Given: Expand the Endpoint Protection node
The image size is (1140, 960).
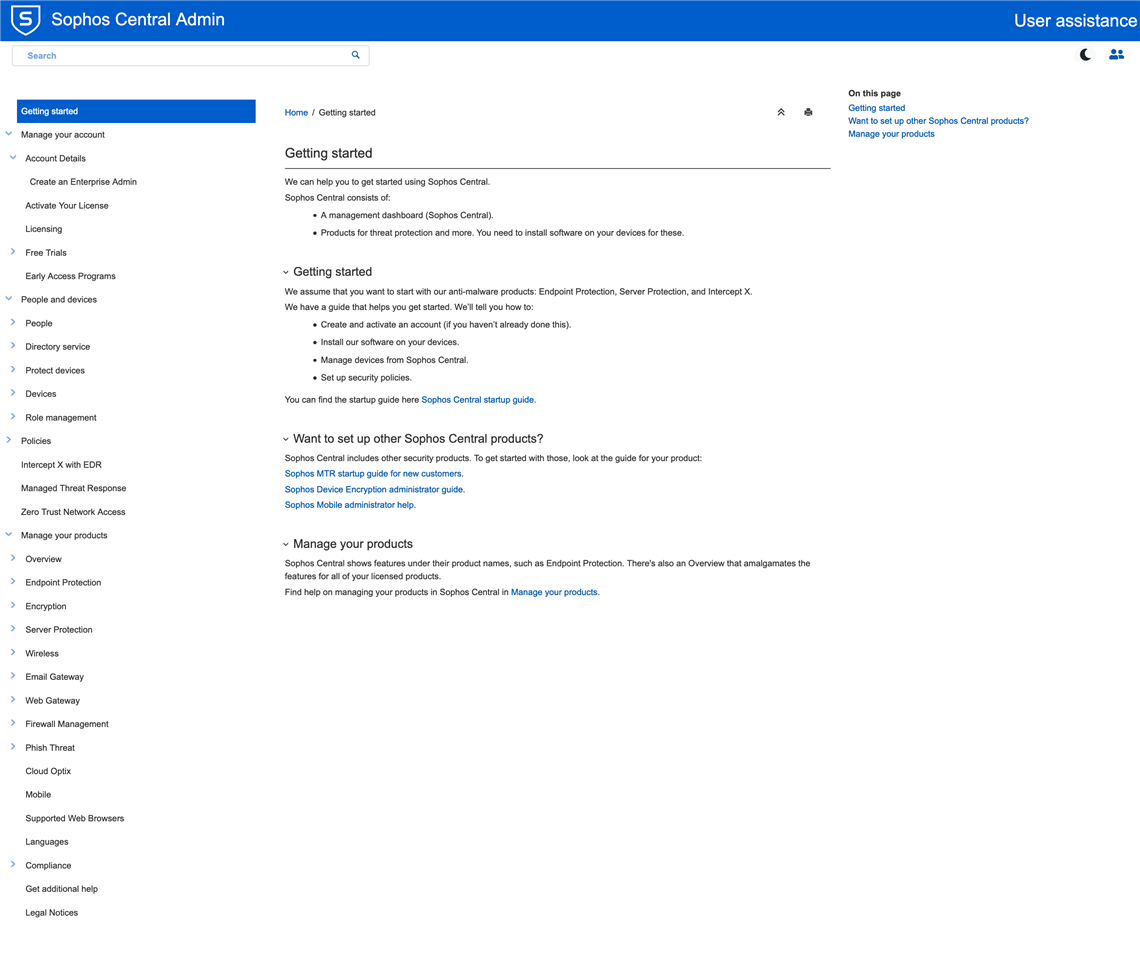Looking at the screenshot, I should pyautogui.click(x=13, y=582).
